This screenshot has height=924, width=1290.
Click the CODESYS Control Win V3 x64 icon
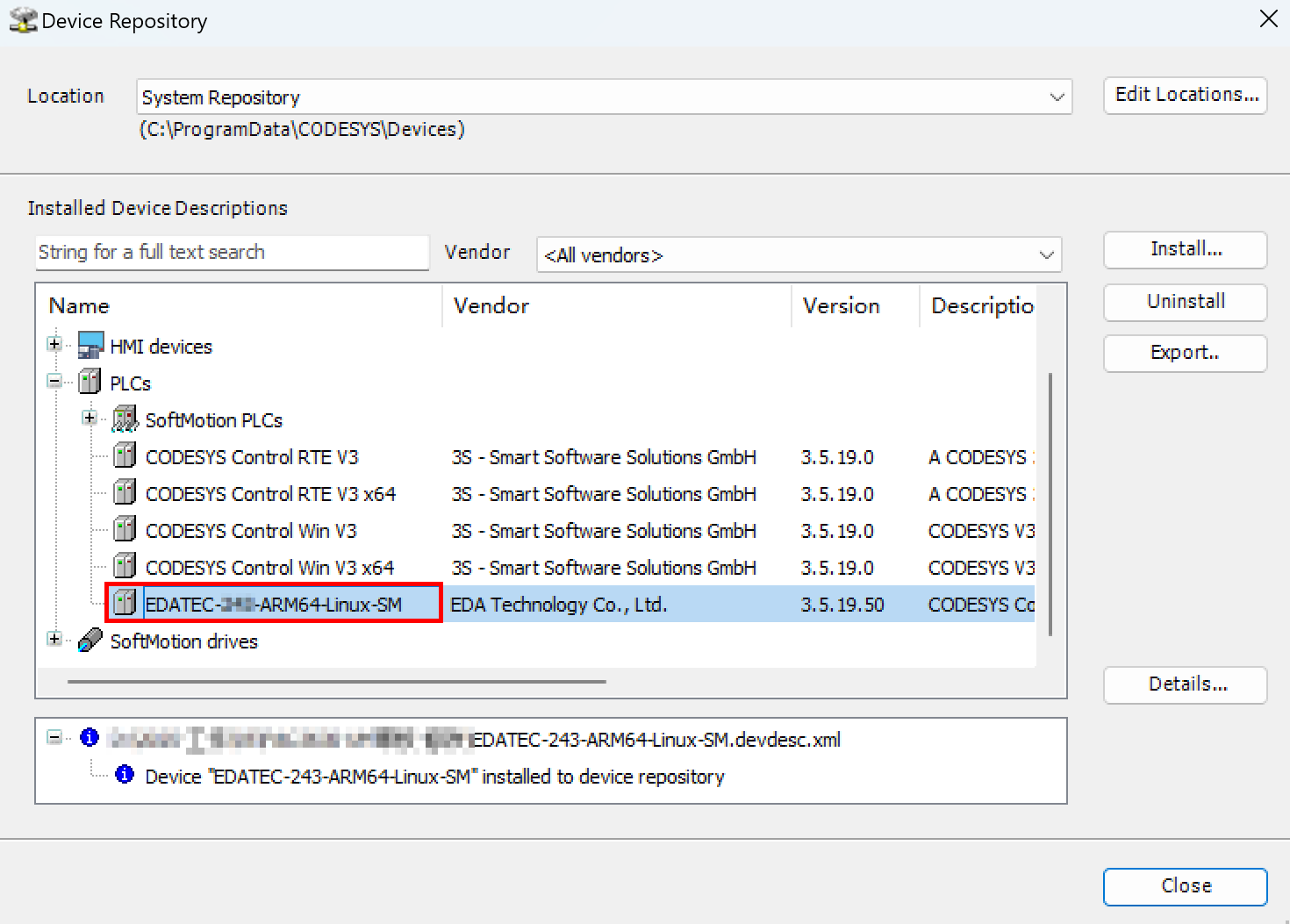click(125, 567)
